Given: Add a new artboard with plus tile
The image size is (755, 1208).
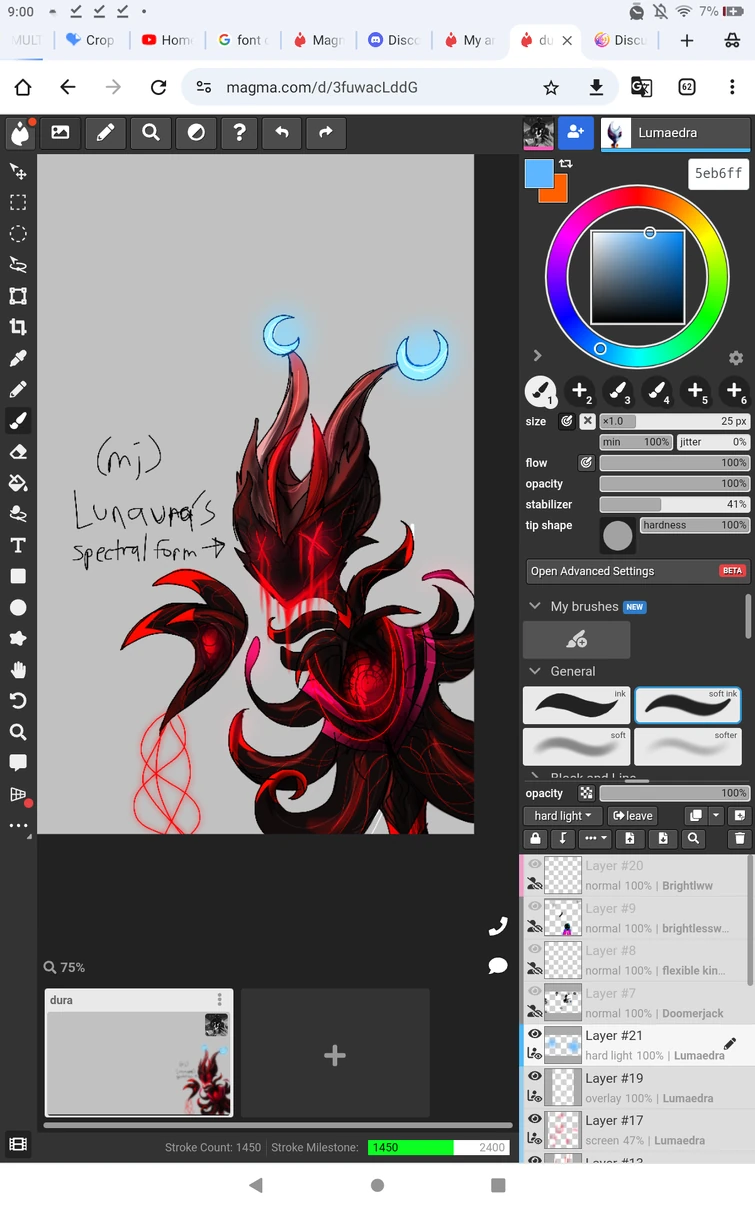Looking at the screenshot, I should pyautogui.click(x=335, y=1055).
